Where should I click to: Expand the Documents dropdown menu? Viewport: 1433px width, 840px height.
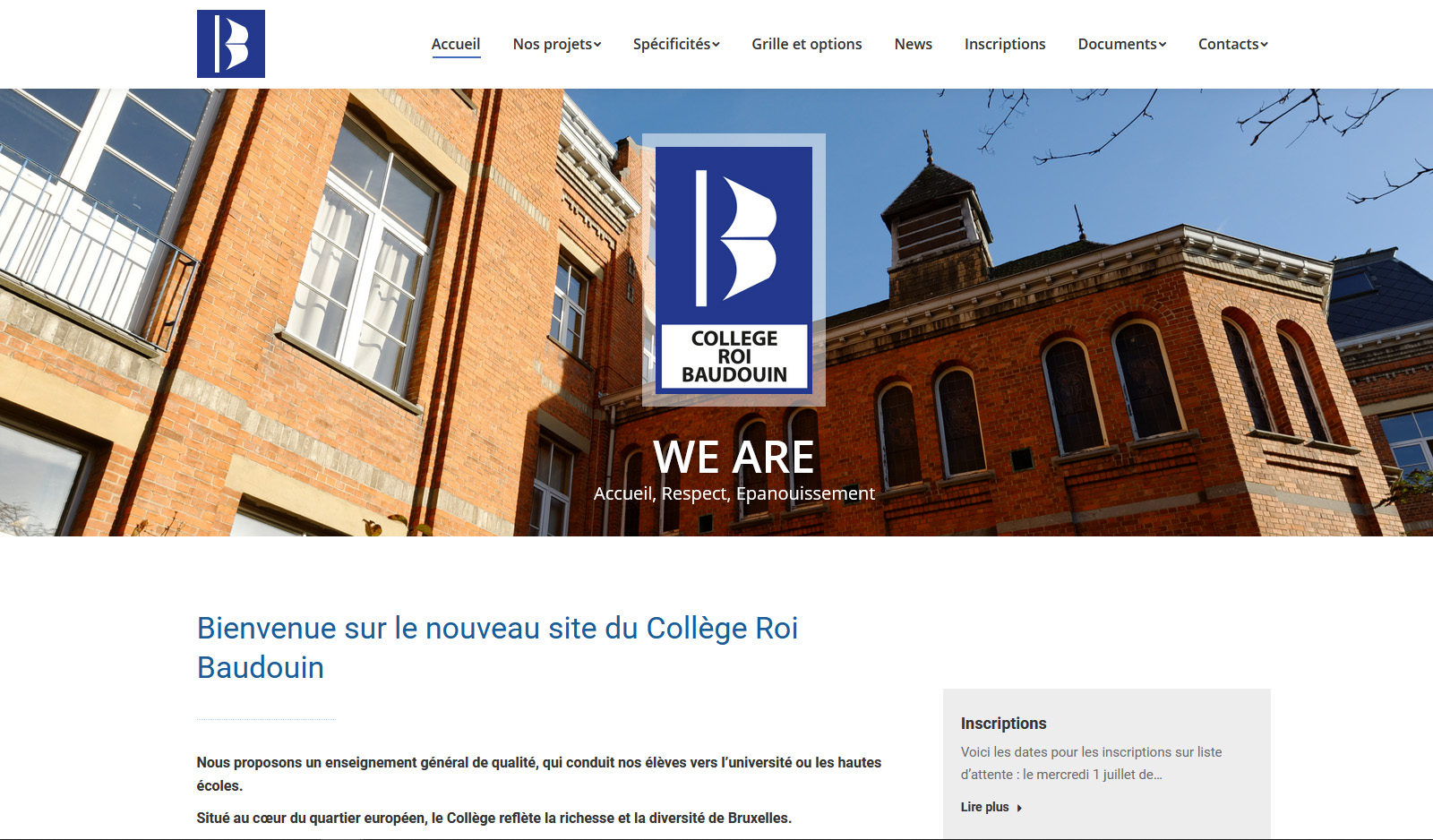click(x=1121, y=44)
